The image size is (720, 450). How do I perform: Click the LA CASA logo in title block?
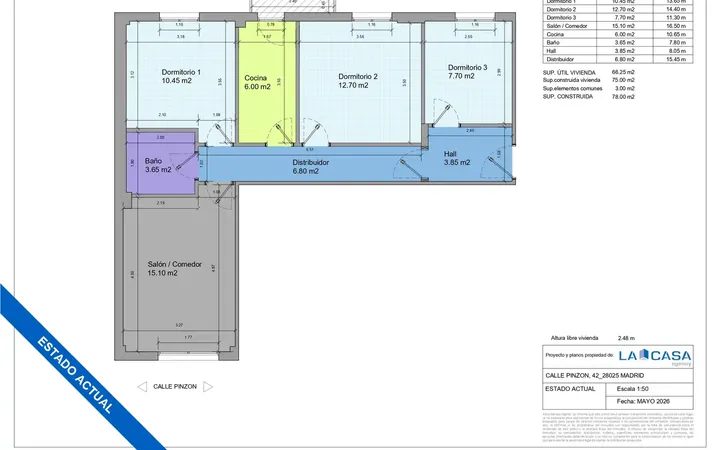point(655,356)
